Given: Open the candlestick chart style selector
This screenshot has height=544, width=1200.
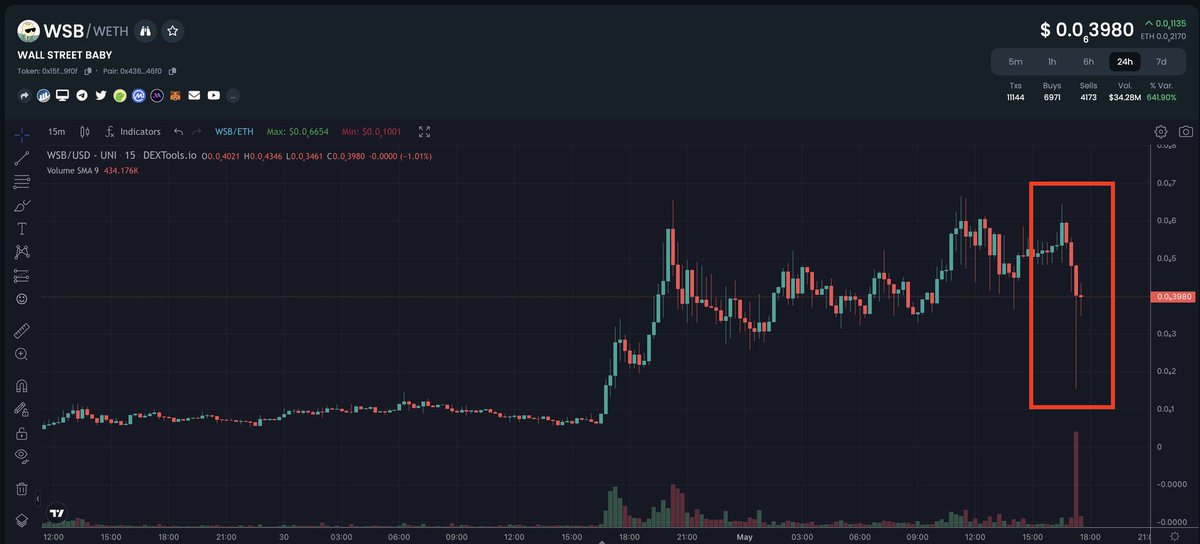Looking at the screenshot, I should [x=84, y=132].
